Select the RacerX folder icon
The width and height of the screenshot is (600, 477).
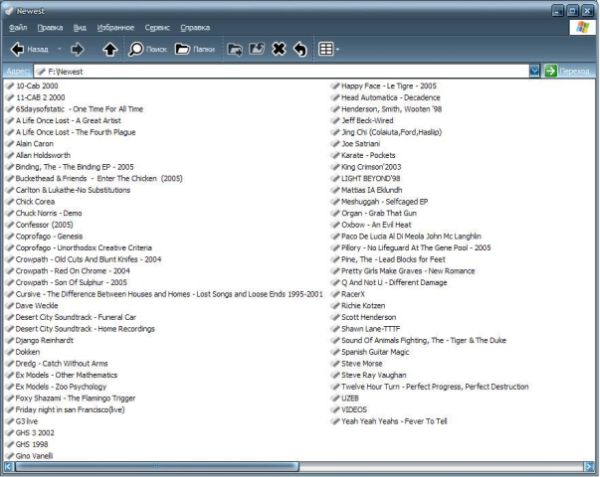(x=336, y=294)
